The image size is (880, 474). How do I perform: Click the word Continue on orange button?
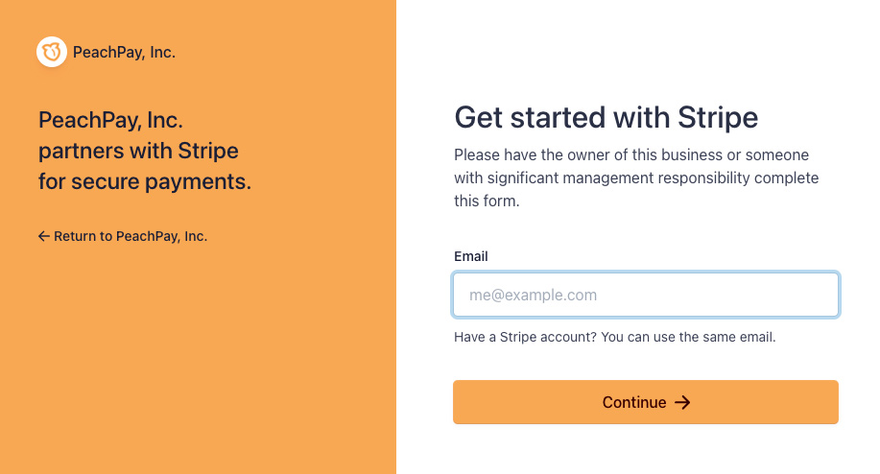633,402
